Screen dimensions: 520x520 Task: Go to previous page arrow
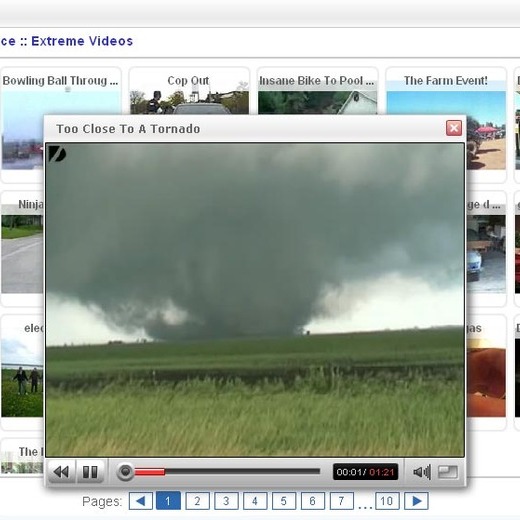141,501
